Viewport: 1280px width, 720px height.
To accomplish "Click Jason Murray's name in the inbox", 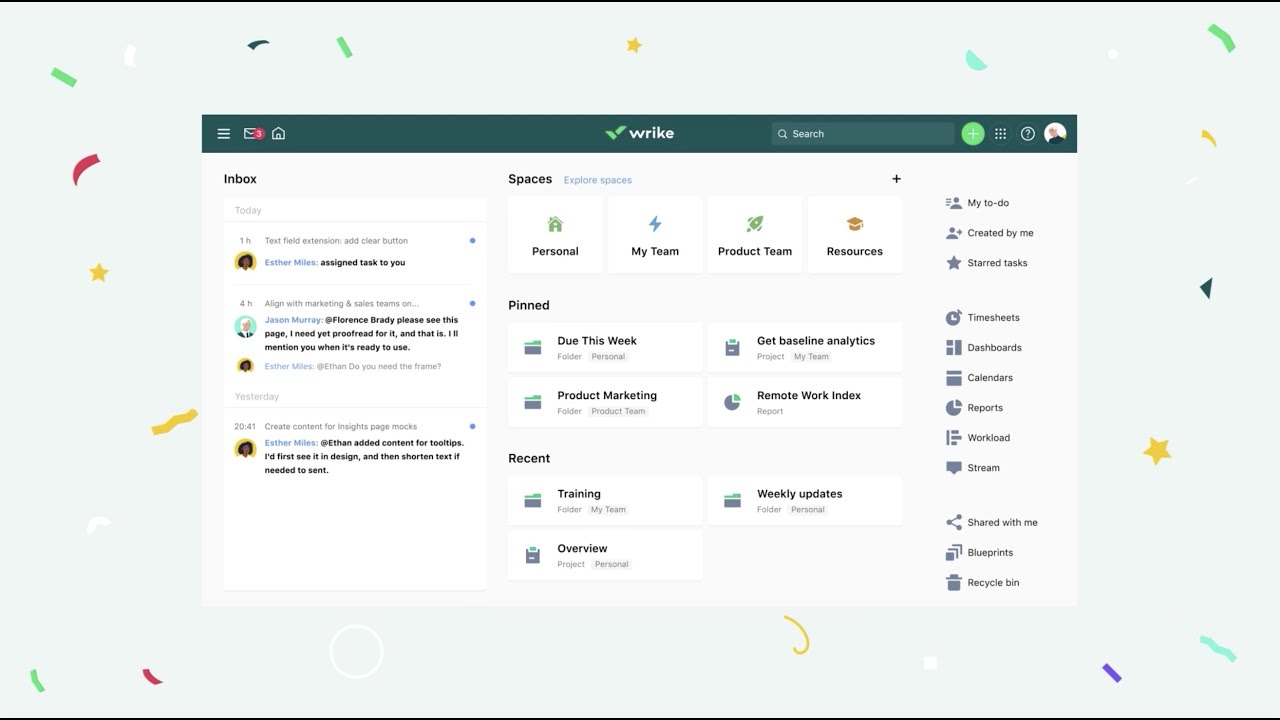I will point(293,320).
